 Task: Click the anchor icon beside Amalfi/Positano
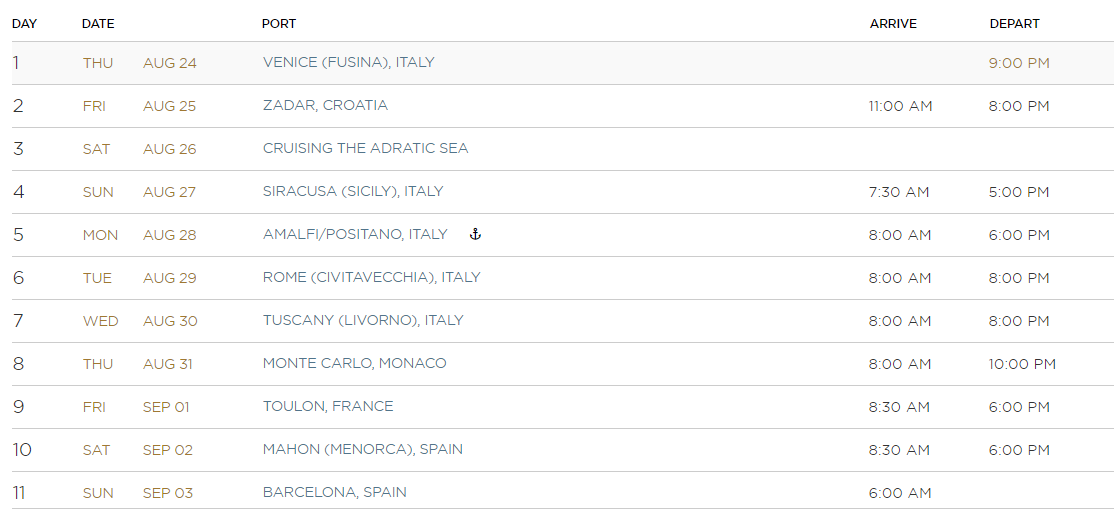point(476,234)
